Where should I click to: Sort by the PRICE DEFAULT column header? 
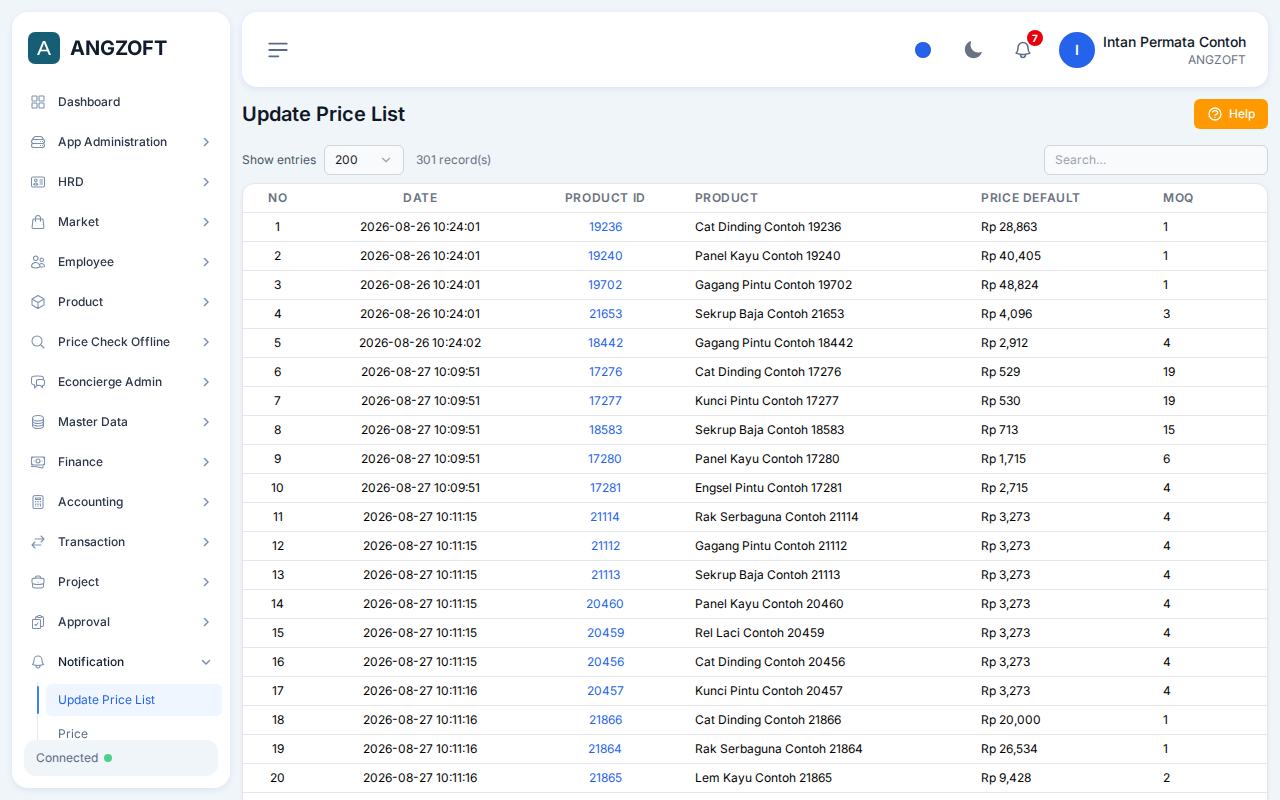coord(1030,198)
